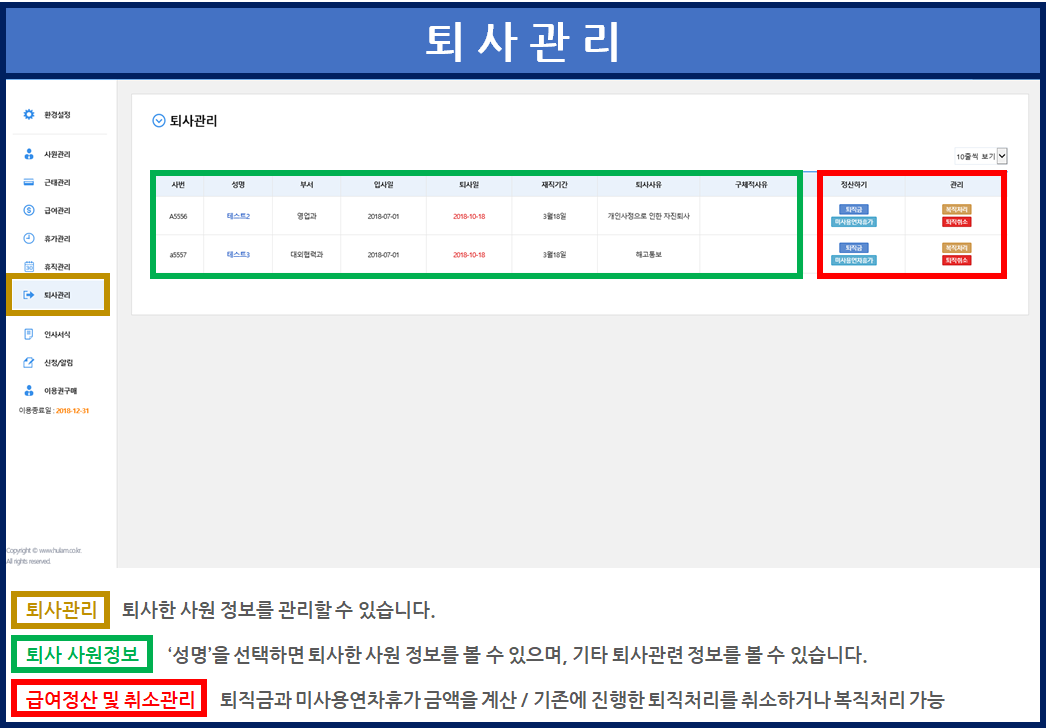Click the 신청/알림 edit icon
Viewport: 1046px width, 728px height.
(x=29, y=362)
